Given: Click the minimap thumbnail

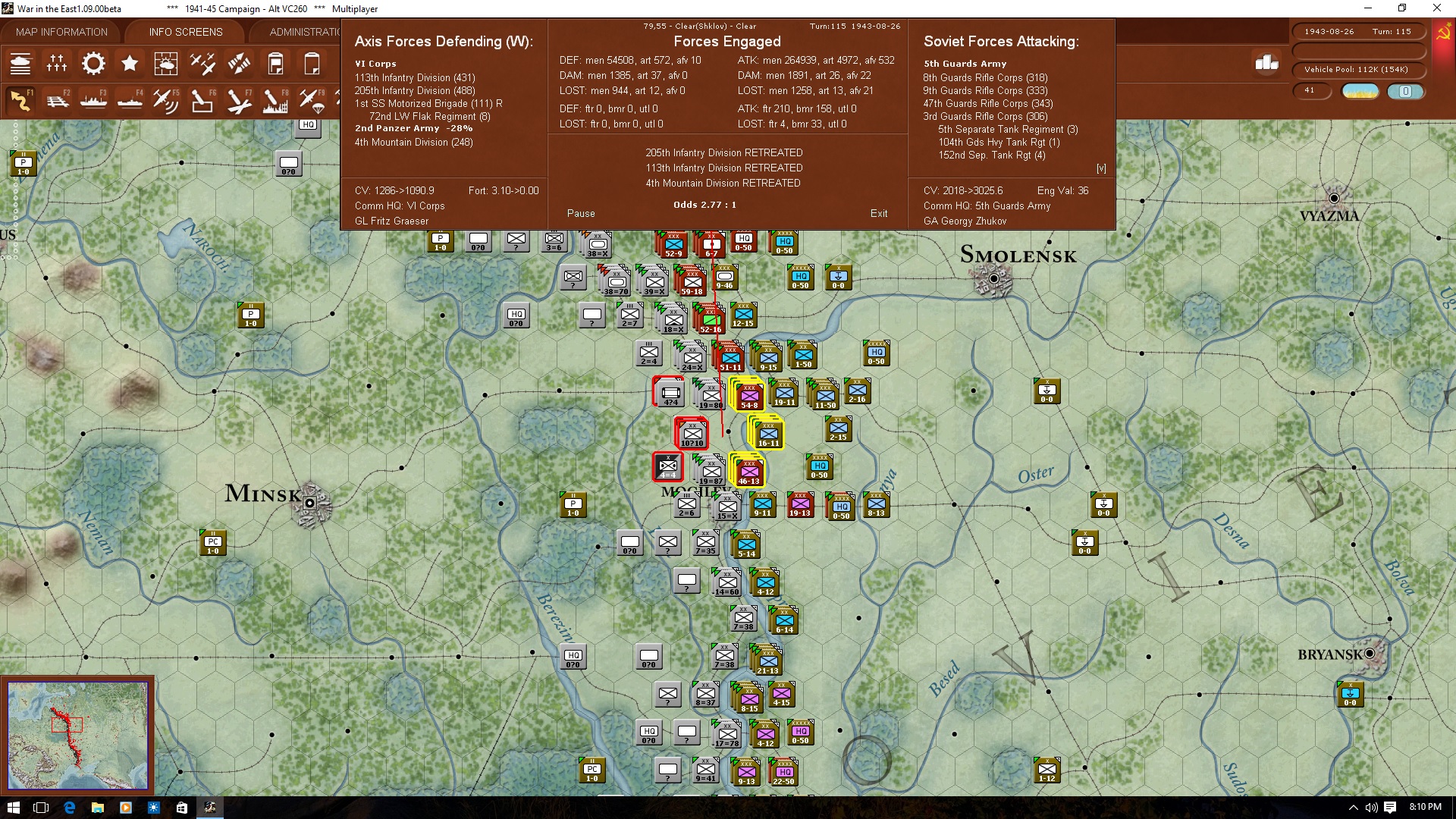Looking at the screenshot, I should pyautogui.click(x=77, y=735).
